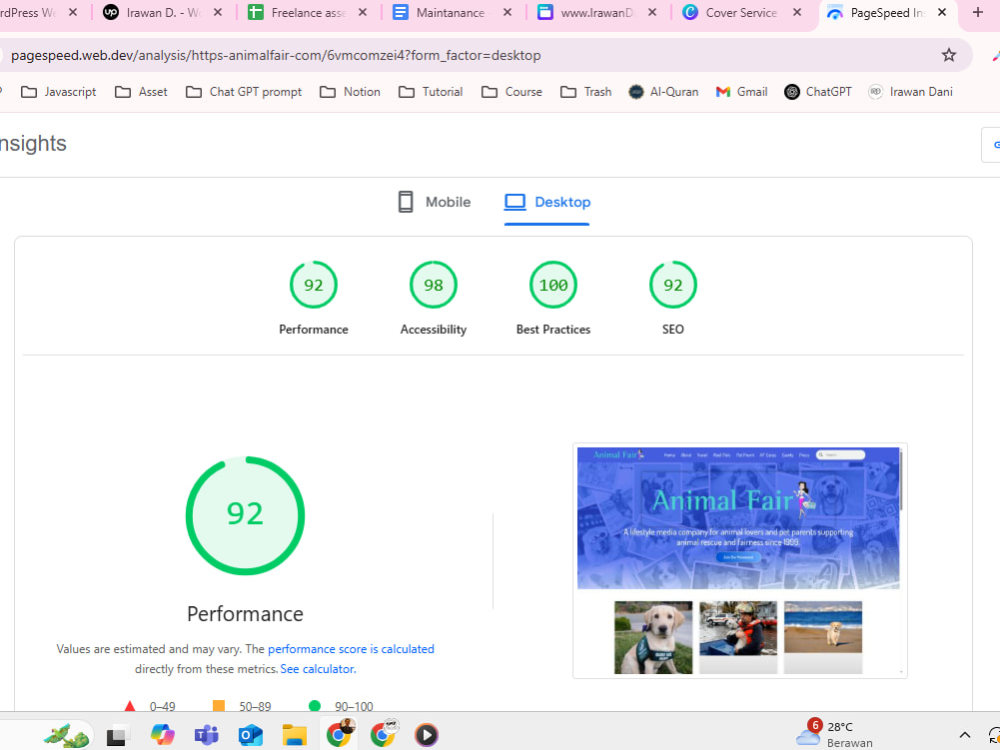Close the Maintanance document tab
This screenshot has width=1000, height=750.
coord(507,12)
